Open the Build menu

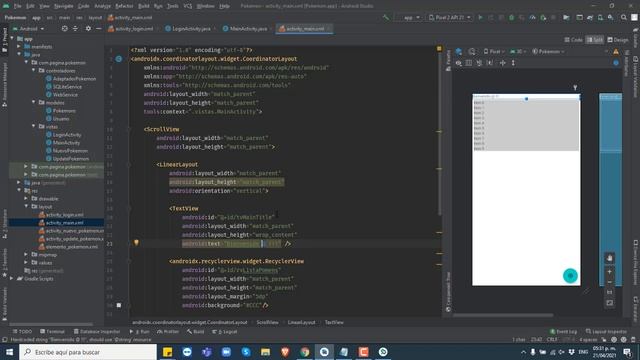144,6
